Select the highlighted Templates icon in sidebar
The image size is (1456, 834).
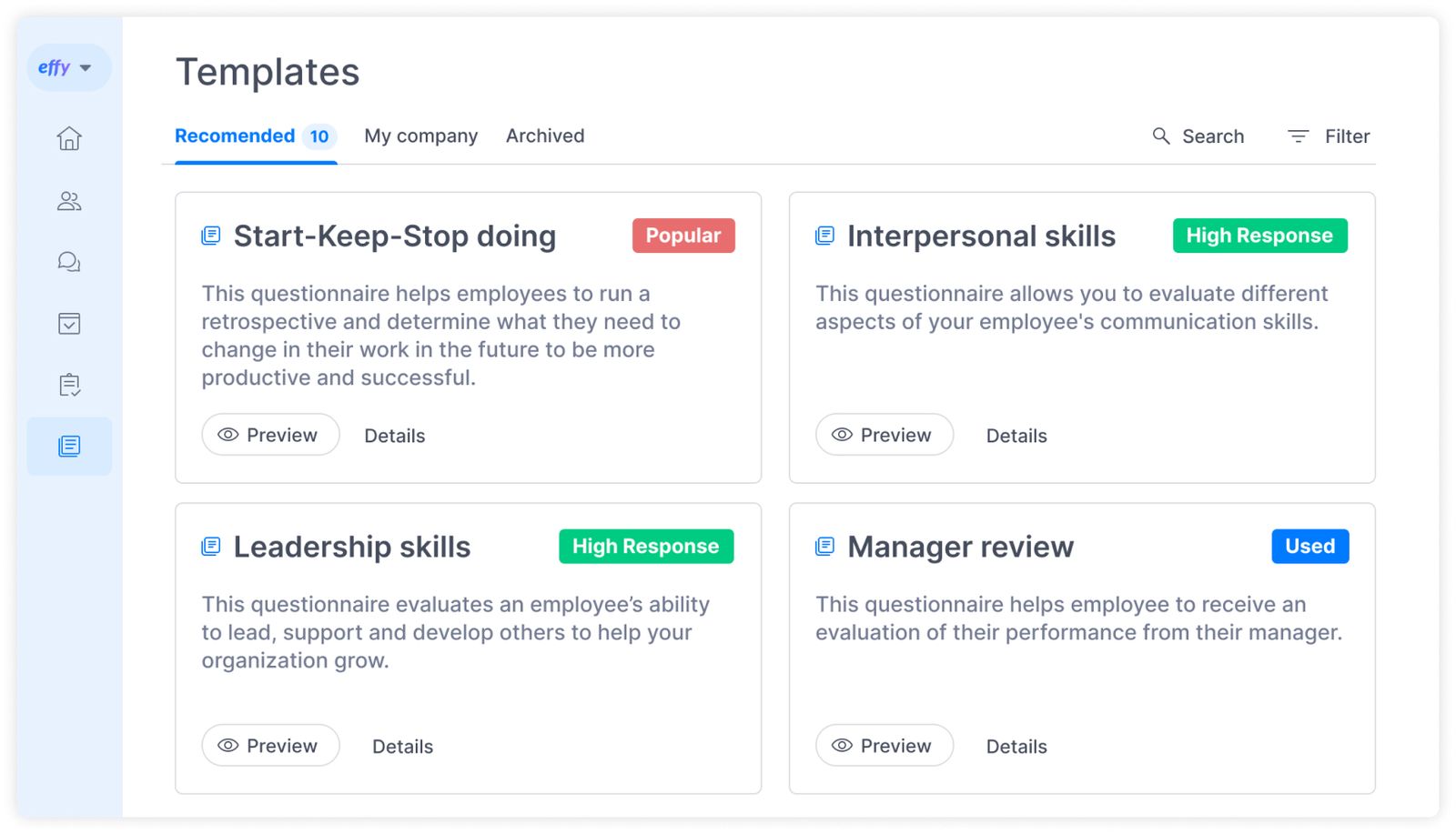[x=69, y=446]
